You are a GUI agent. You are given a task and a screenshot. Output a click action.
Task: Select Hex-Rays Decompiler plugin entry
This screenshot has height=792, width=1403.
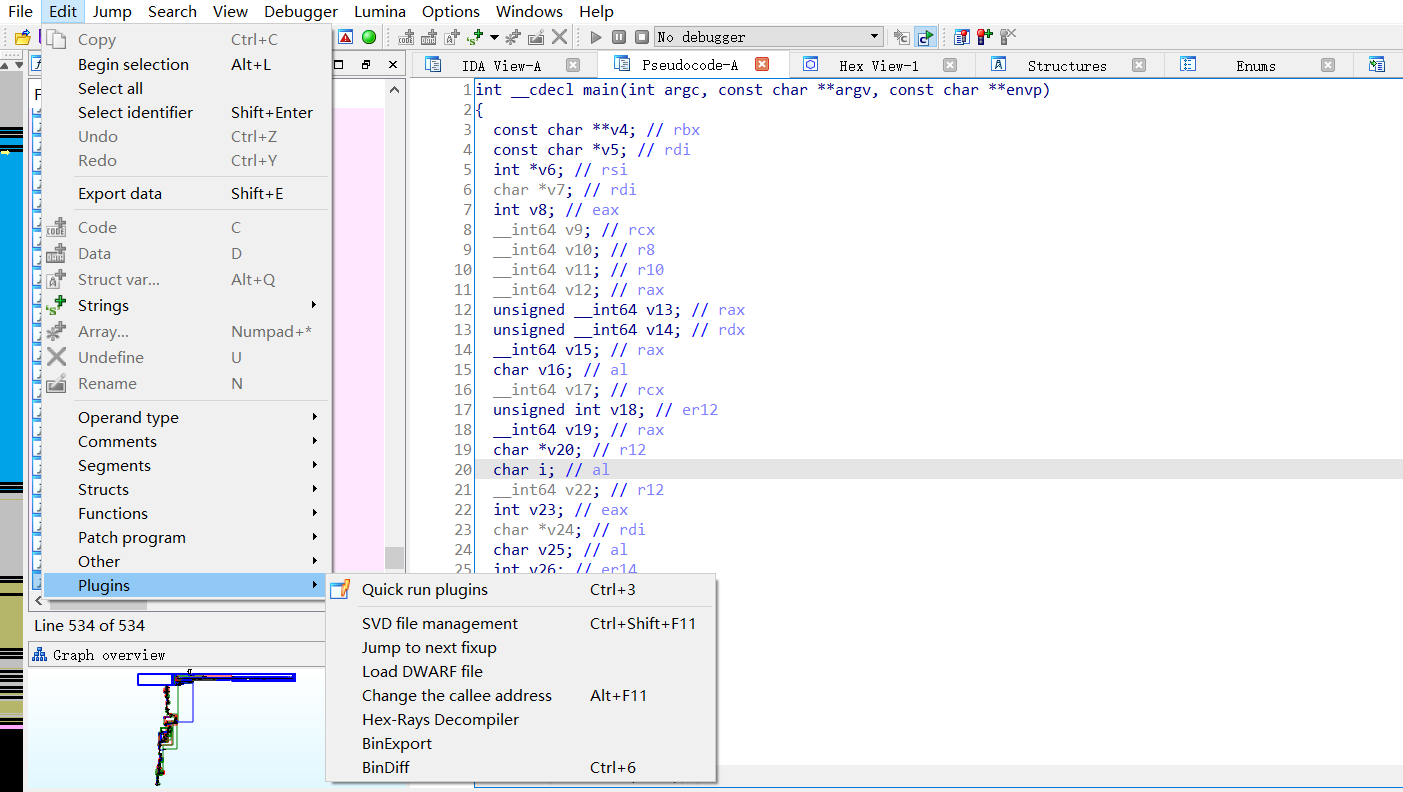click(x=440, y=719)
